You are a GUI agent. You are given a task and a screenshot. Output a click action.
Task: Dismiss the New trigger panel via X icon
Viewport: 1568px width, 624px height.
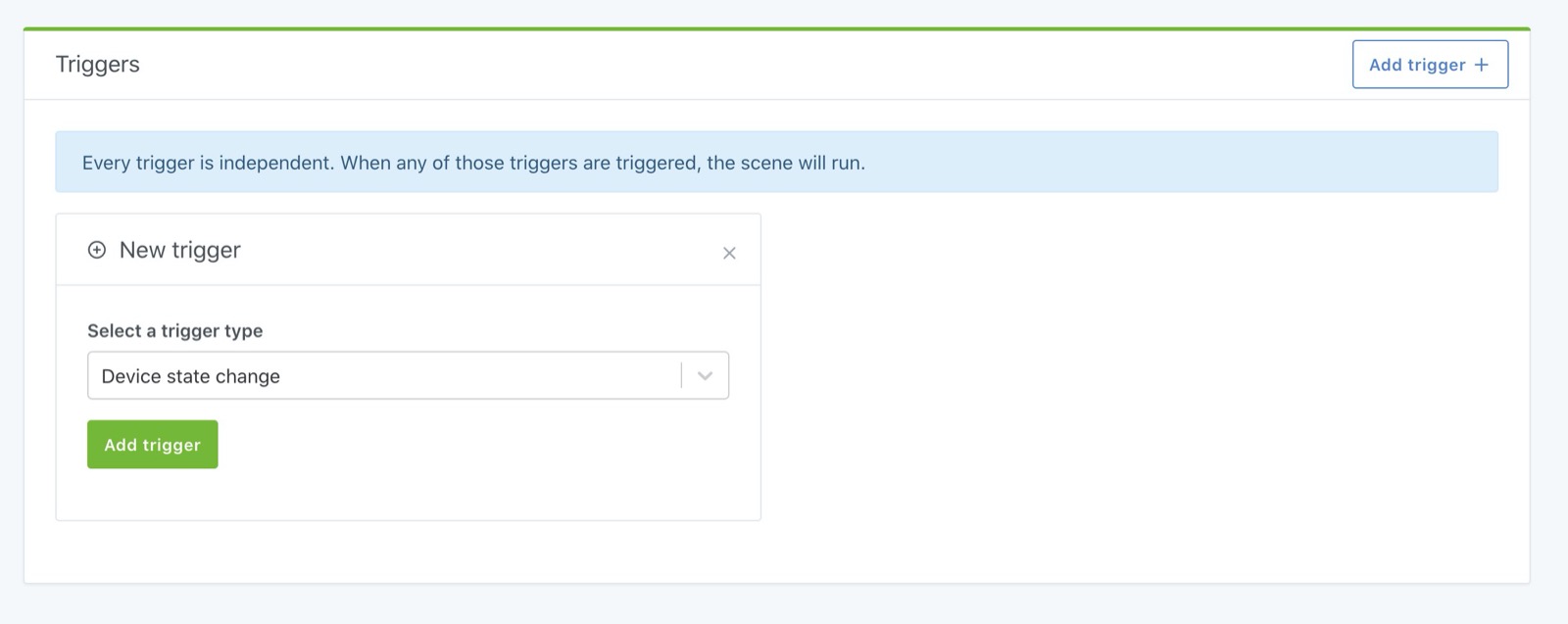tap(730, 253)
